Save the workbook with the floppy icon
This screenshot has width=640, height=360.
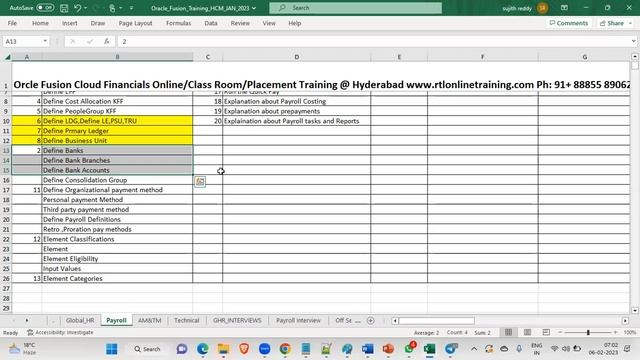[x=64, y=8]
